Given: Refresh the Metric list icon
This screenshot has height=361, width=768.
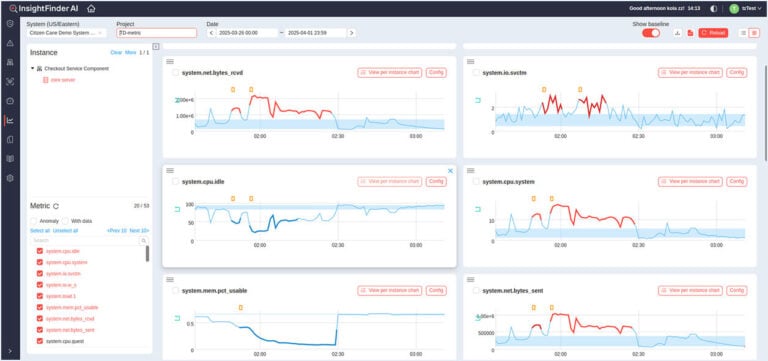Looking at the screenshot, I should click(56, 206).
